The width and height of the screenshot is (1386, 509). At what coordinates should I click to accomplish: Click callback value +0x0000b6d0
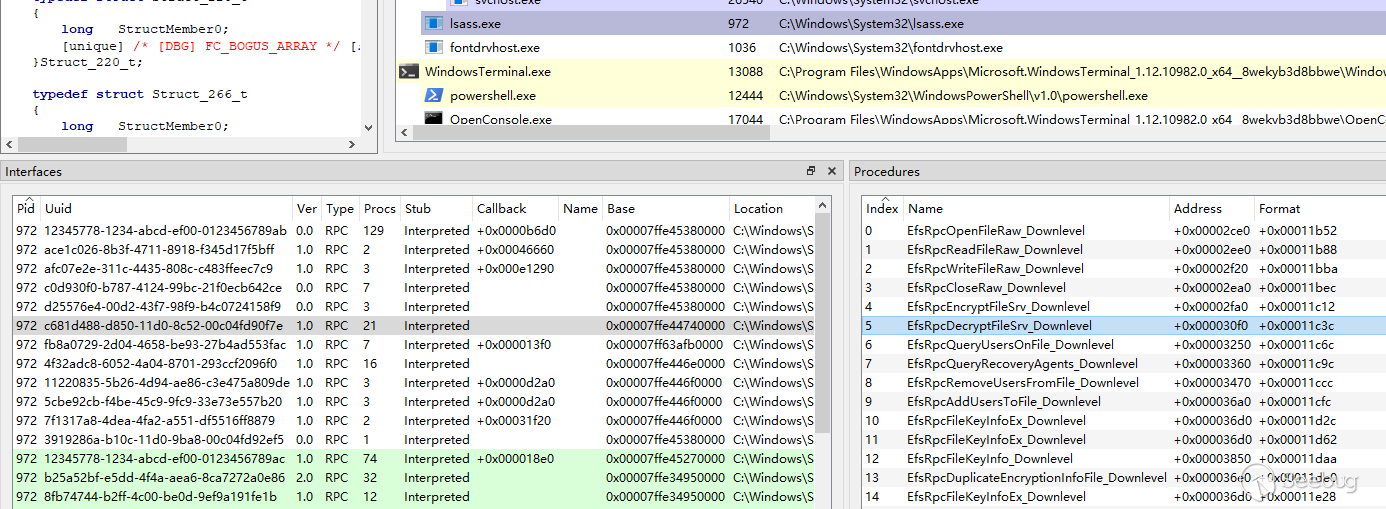click(516, 230)
